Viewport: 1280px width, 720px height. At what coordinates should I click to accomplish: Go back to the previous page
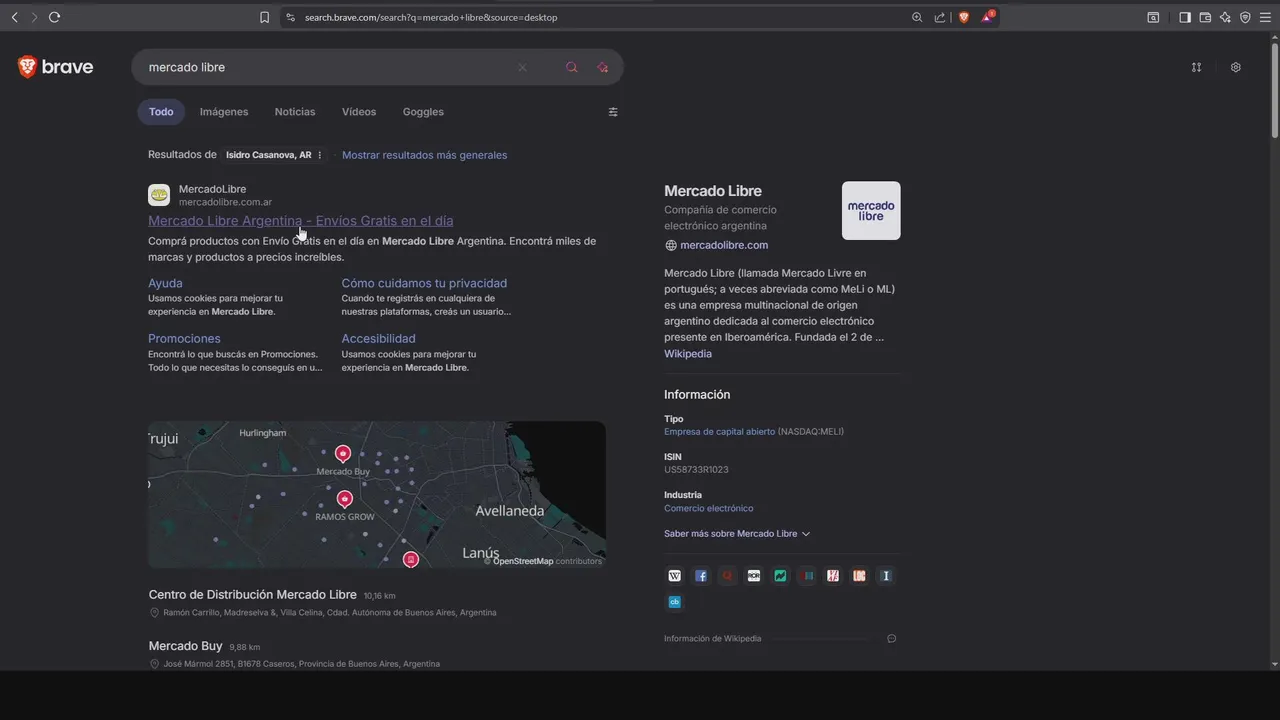point(14,17)
